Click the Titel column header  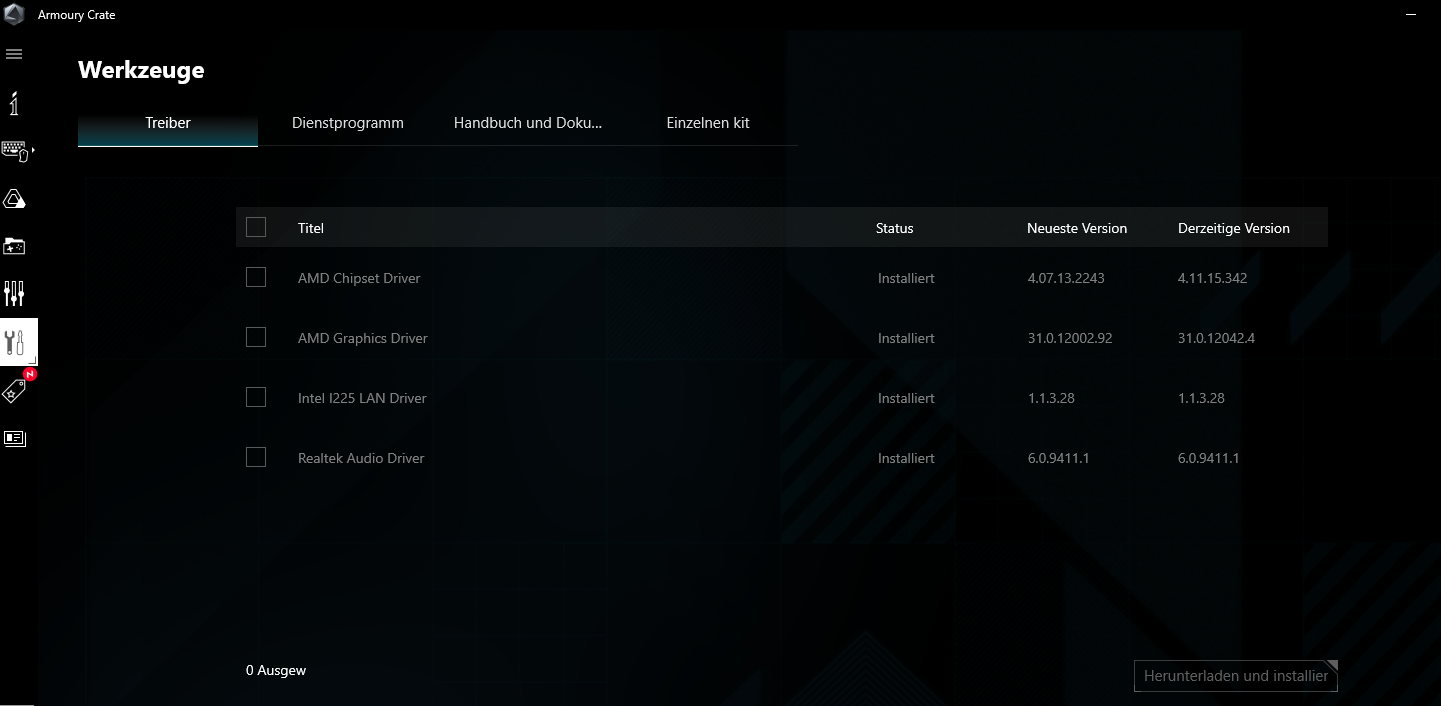pos(311,228)
